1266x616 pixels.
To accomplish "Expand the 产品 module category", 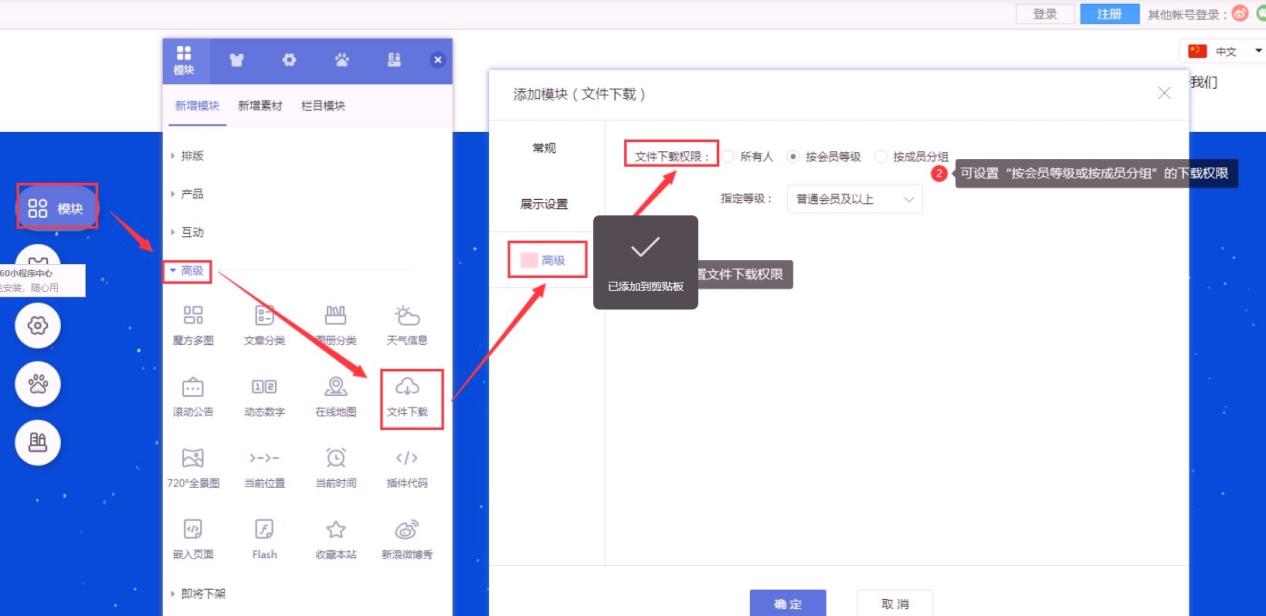I will pyautogui.click(x=192, y=194).
